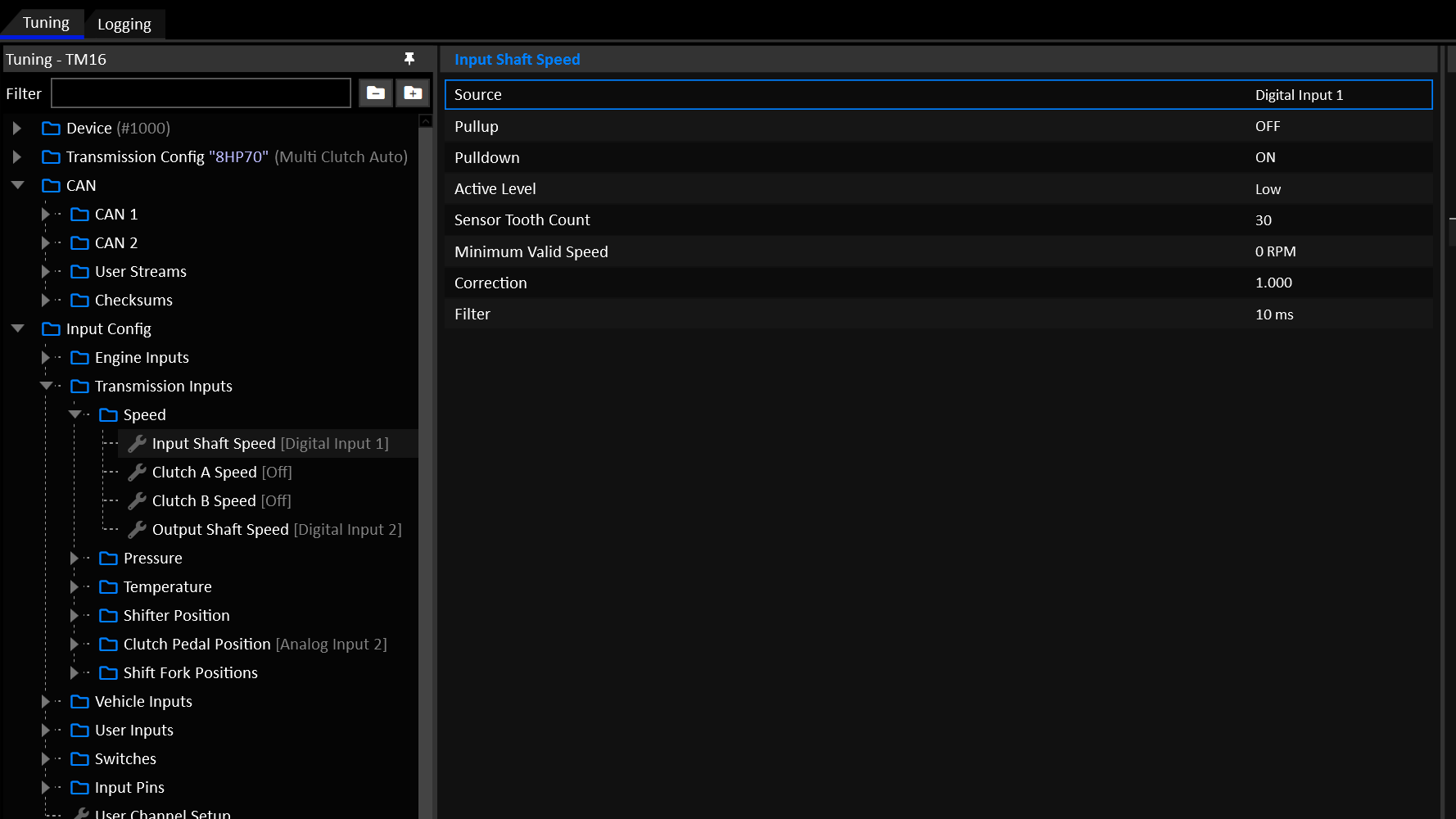Click the collapse all folders icon
Screen dimensions: 1456x819
coord(376,93)
